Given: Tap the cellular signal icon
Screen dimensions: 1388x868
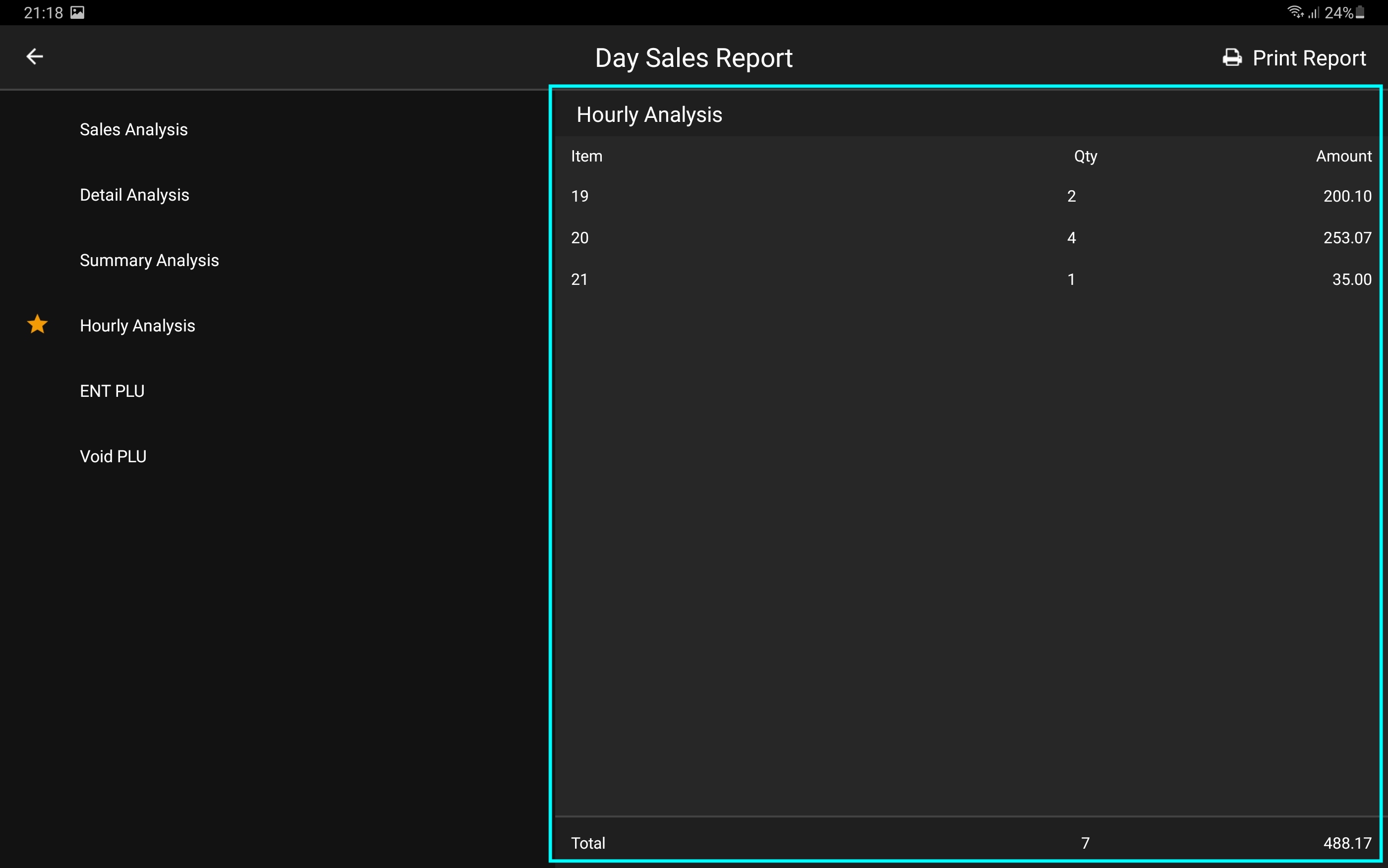Looking at the screenshot, I should coord(1313,12).
